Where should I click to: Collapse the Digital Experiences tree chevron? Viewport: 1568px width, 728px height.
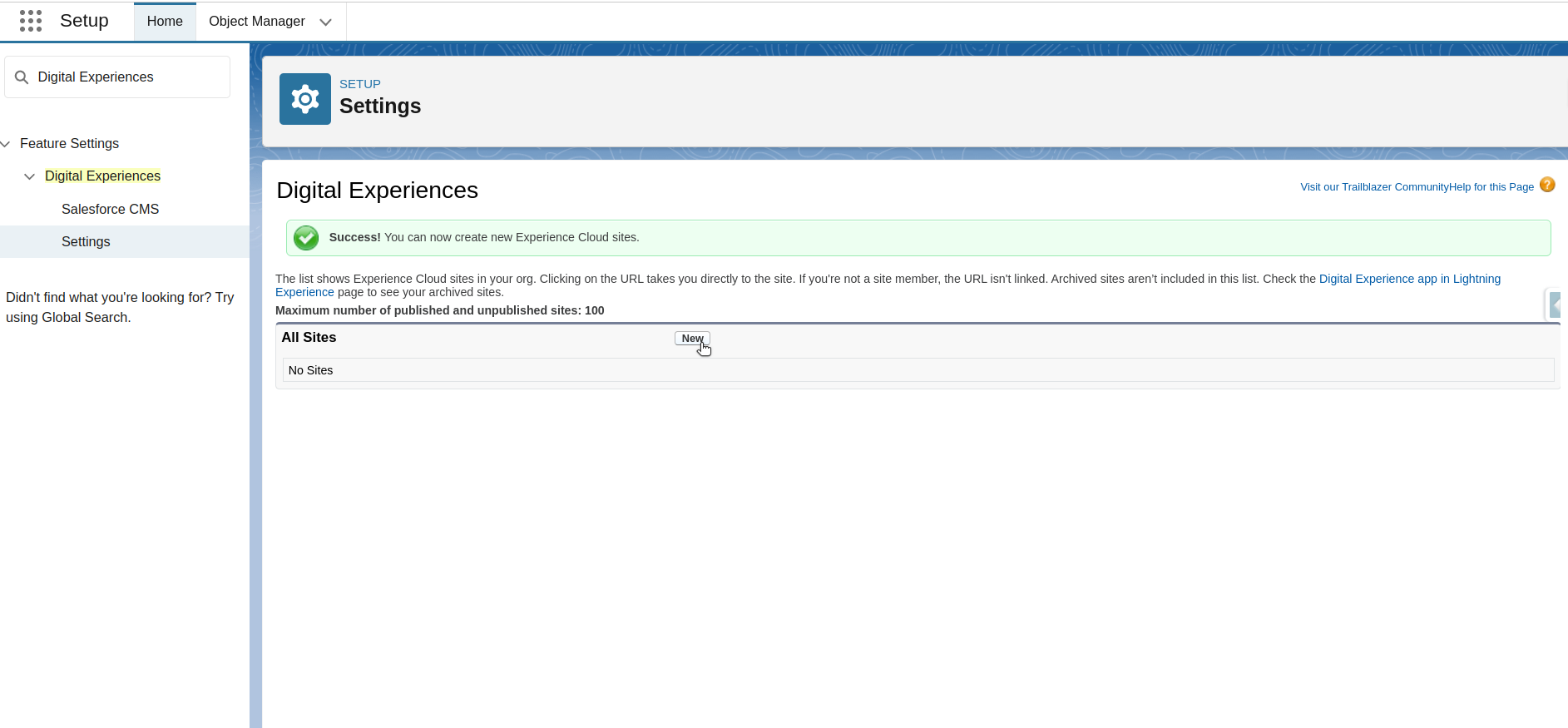click(30, 176)
